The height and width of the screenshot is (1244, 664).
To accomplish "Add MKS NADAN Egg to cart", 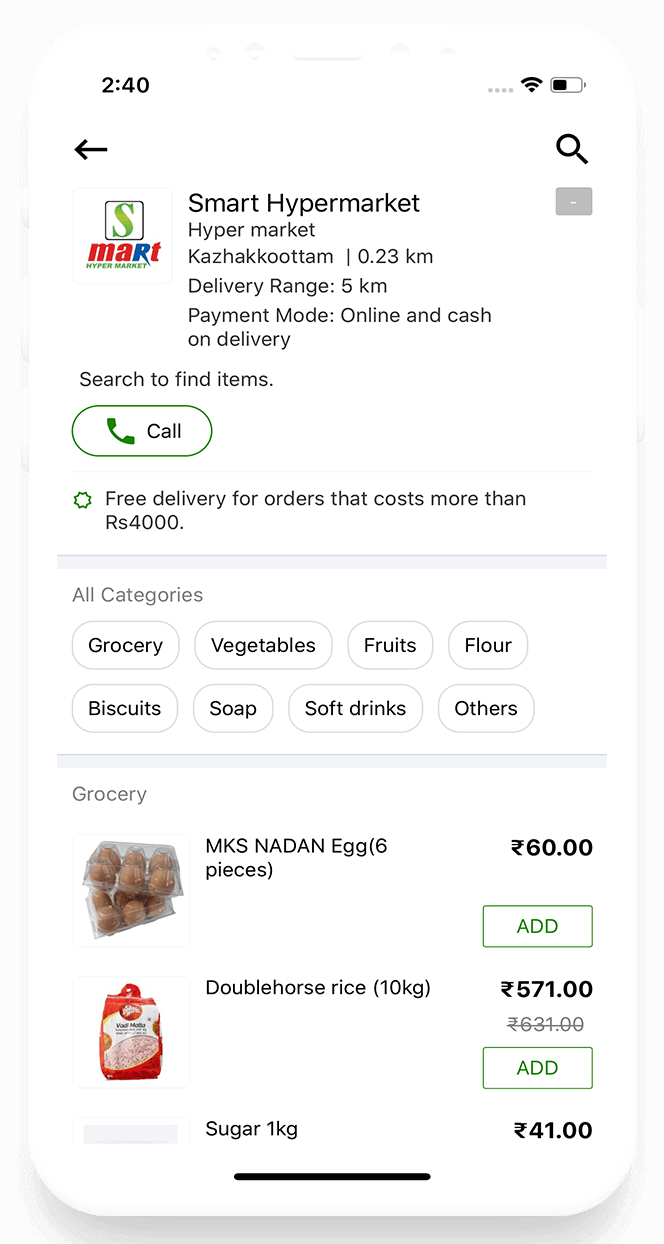I will pyautogui.click(x=537, y=927).
